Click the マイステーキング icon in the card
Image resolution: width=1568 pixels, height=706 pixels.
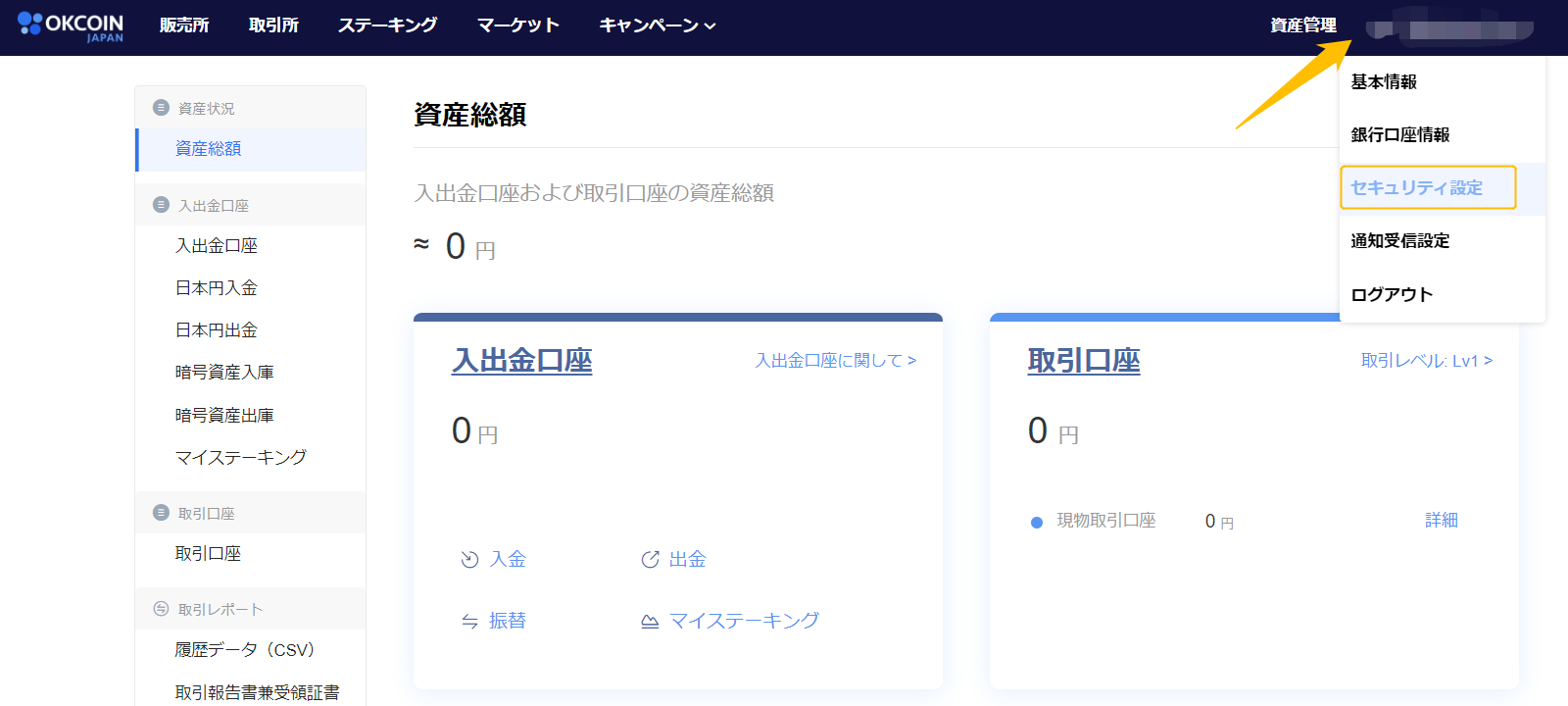[650, 622]
